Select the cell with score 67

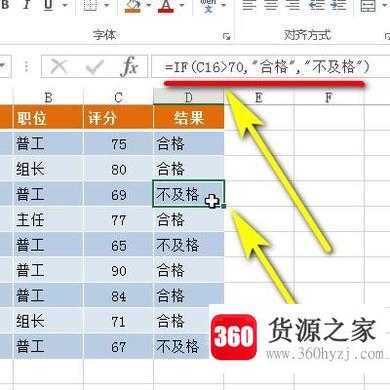coord(118,346)
